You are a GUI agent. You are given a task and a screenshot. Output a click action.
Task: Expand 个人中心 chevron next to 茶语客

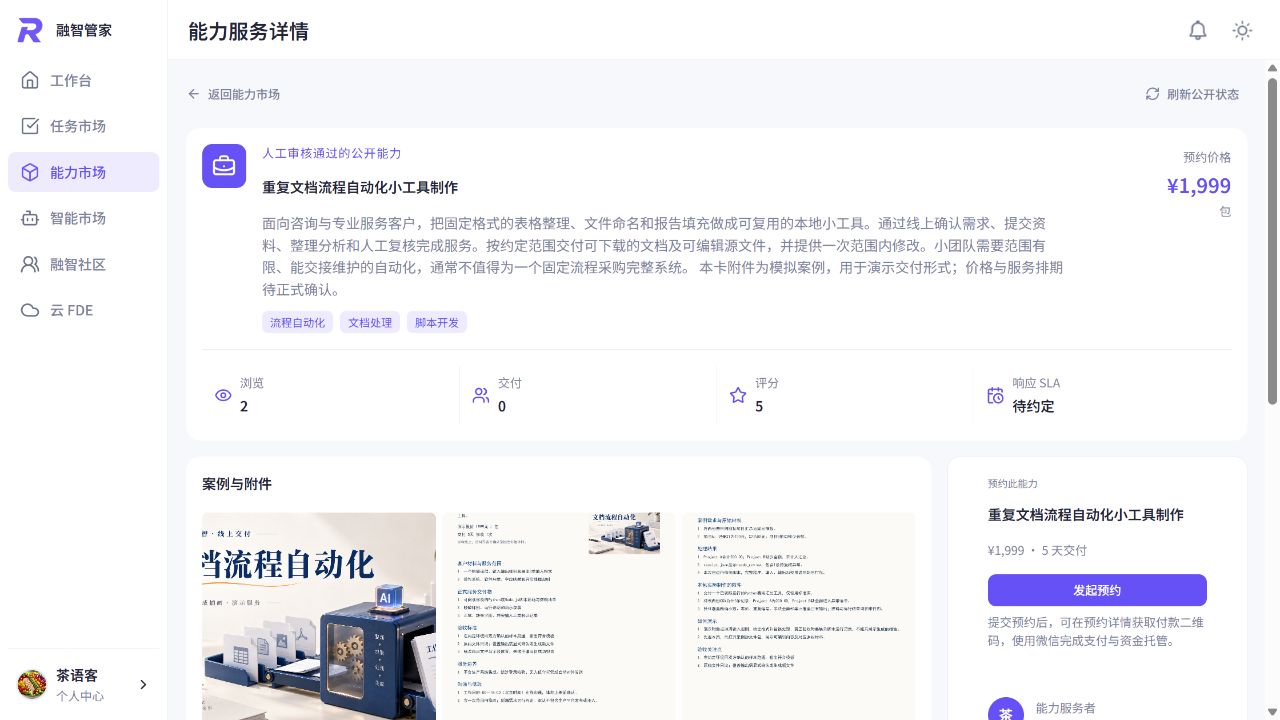click(143, 685)
